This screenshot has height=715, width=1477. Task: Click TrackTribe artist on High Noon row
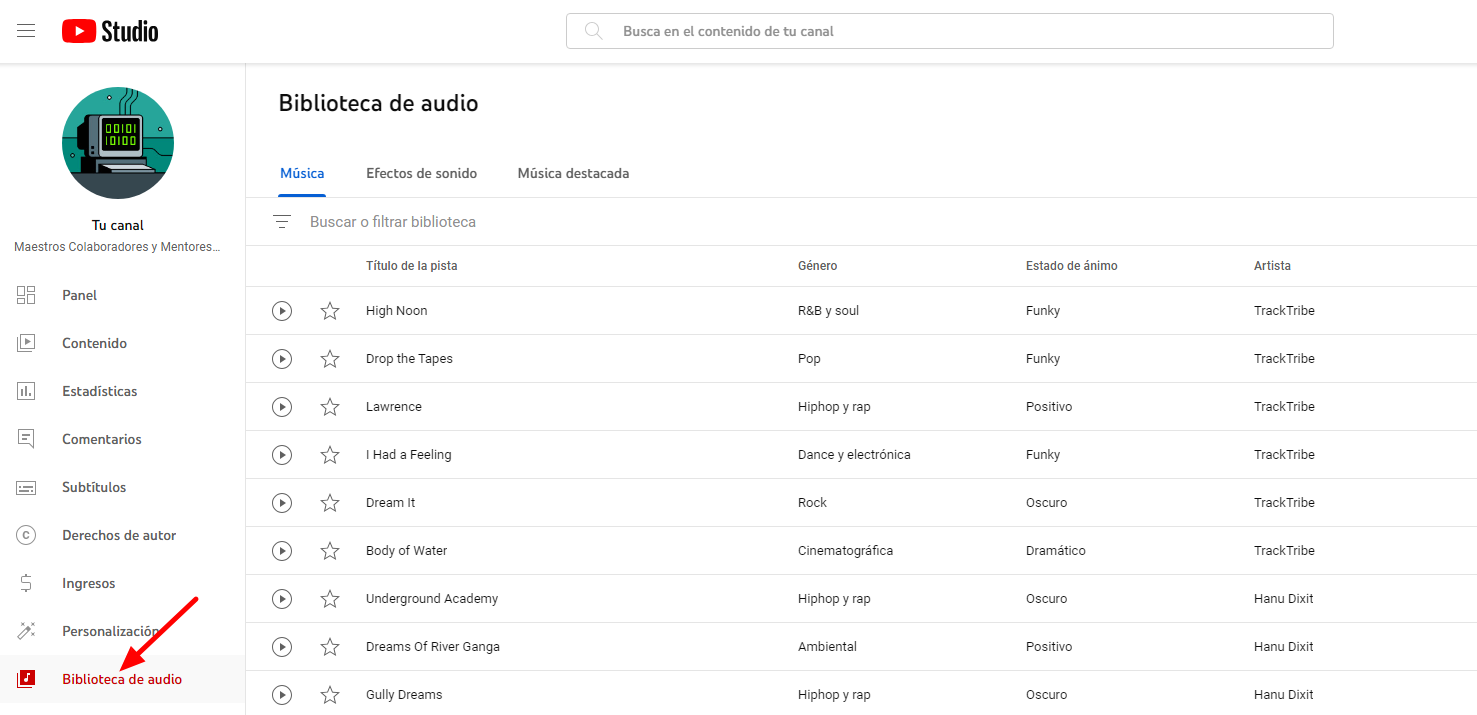coord(1284,311)
